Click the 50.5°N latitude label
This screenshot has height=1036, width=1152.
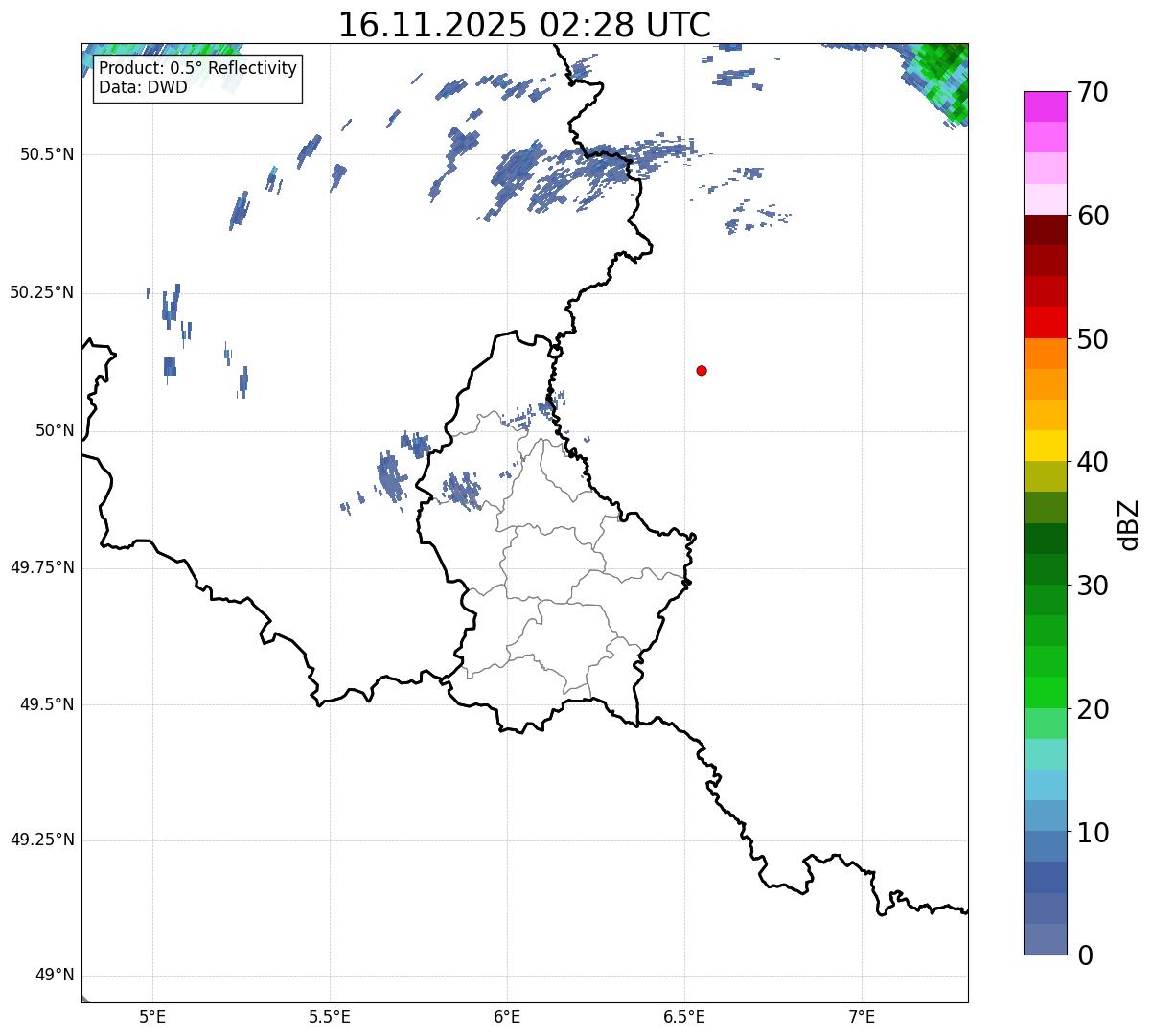47,154
